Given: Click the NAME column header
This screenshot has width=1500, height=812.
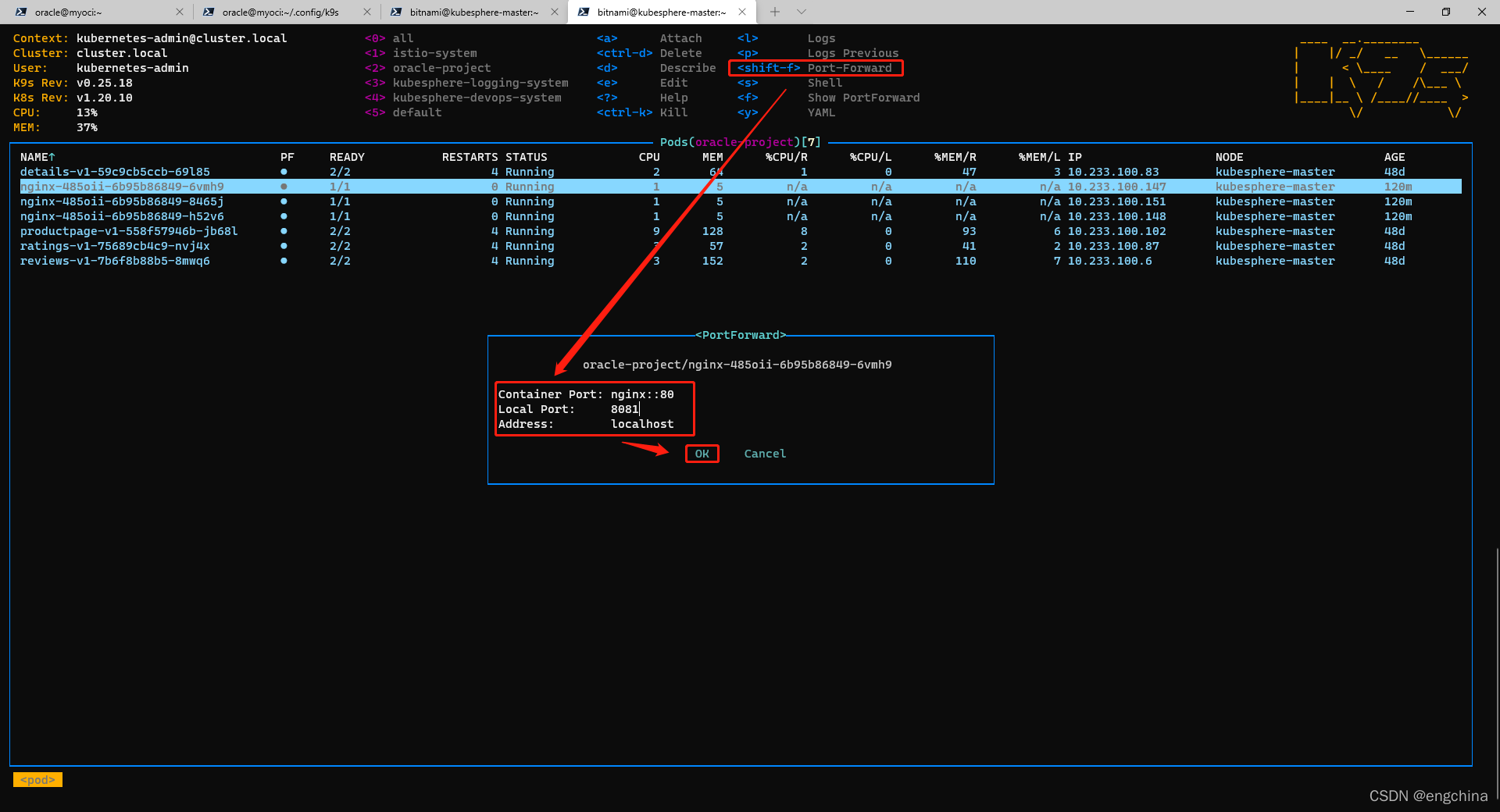Looking at the screenshot, I should (37, 157).
